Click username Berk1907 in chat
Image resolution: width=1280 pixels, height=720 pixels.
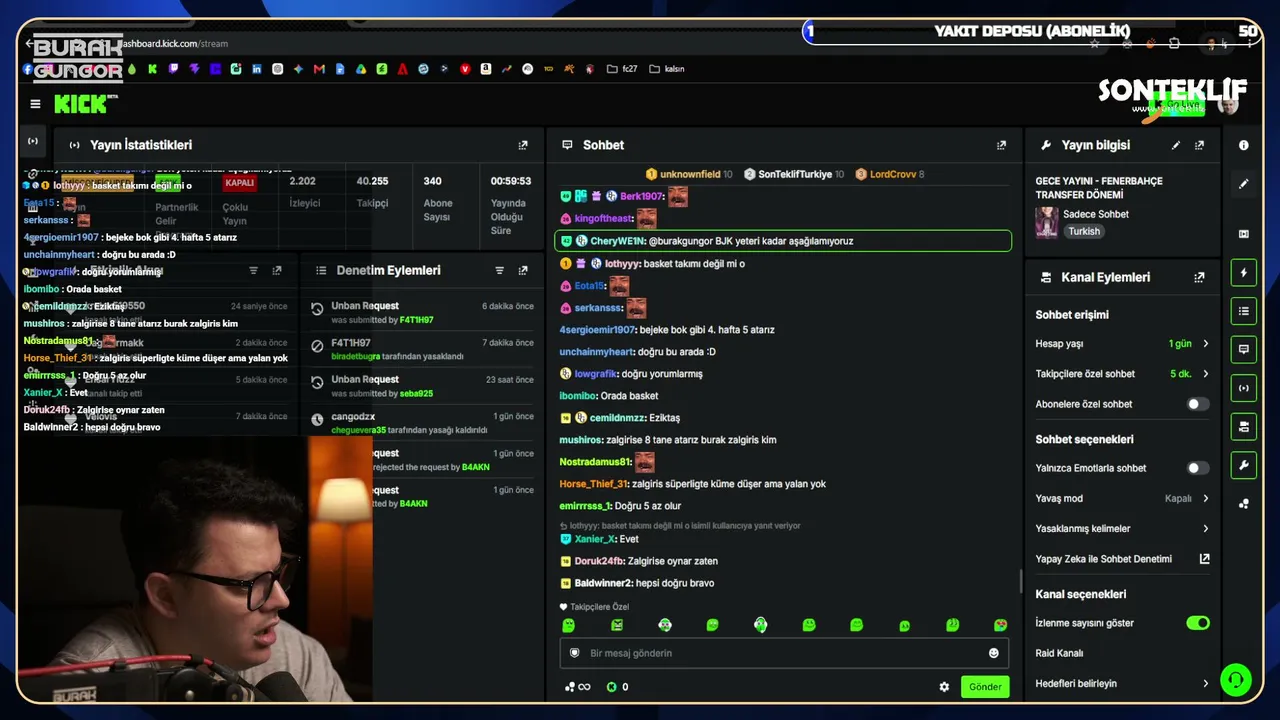pos(642,197)
